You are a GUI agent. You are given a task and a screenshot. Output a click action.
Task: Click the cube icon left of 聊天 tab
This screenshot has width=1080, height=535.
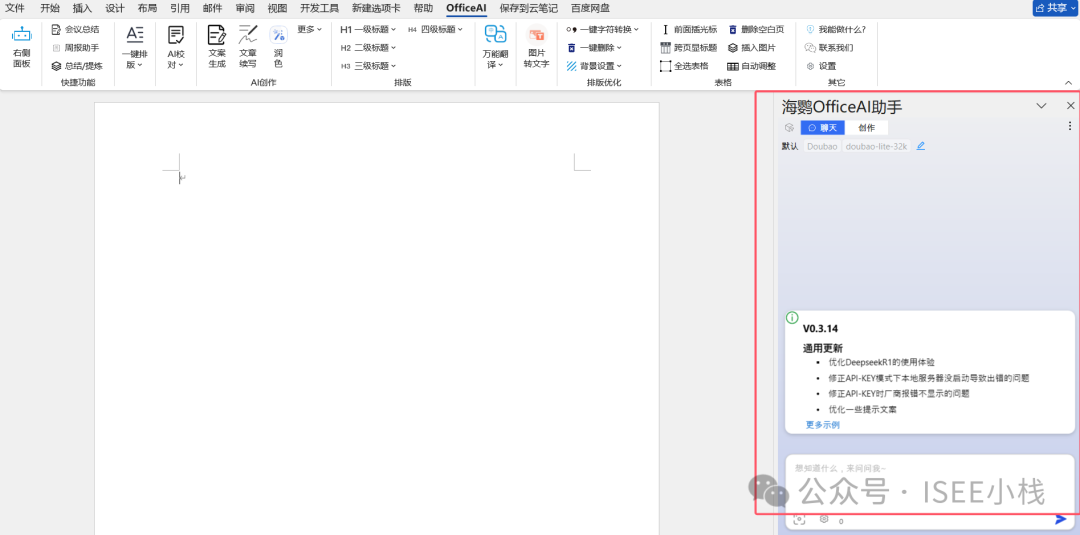pyautogui.click(x=789, y=127)
